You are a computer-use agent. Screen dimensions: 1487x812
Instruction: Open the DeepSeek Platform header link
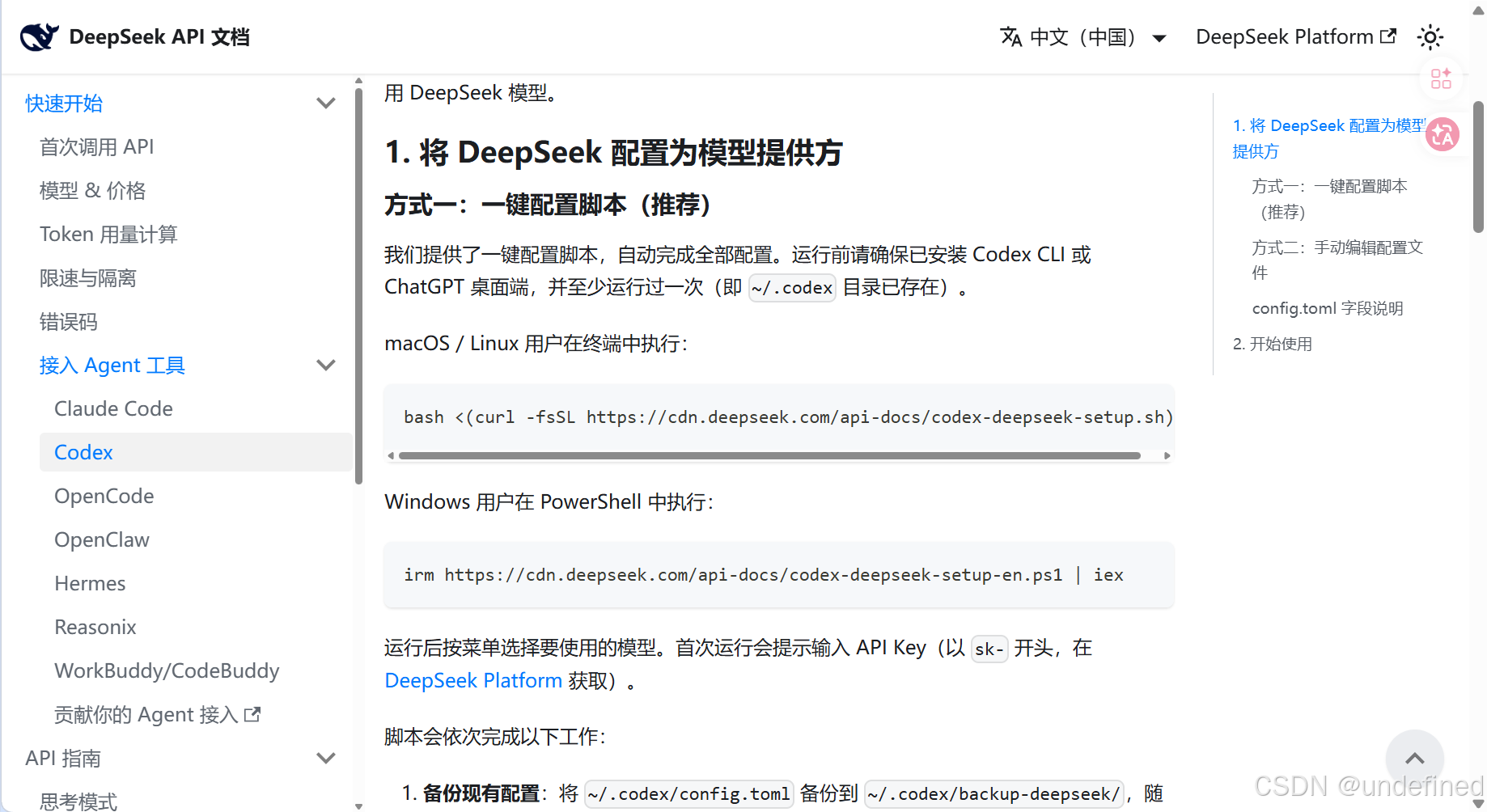coord(1296,37)
